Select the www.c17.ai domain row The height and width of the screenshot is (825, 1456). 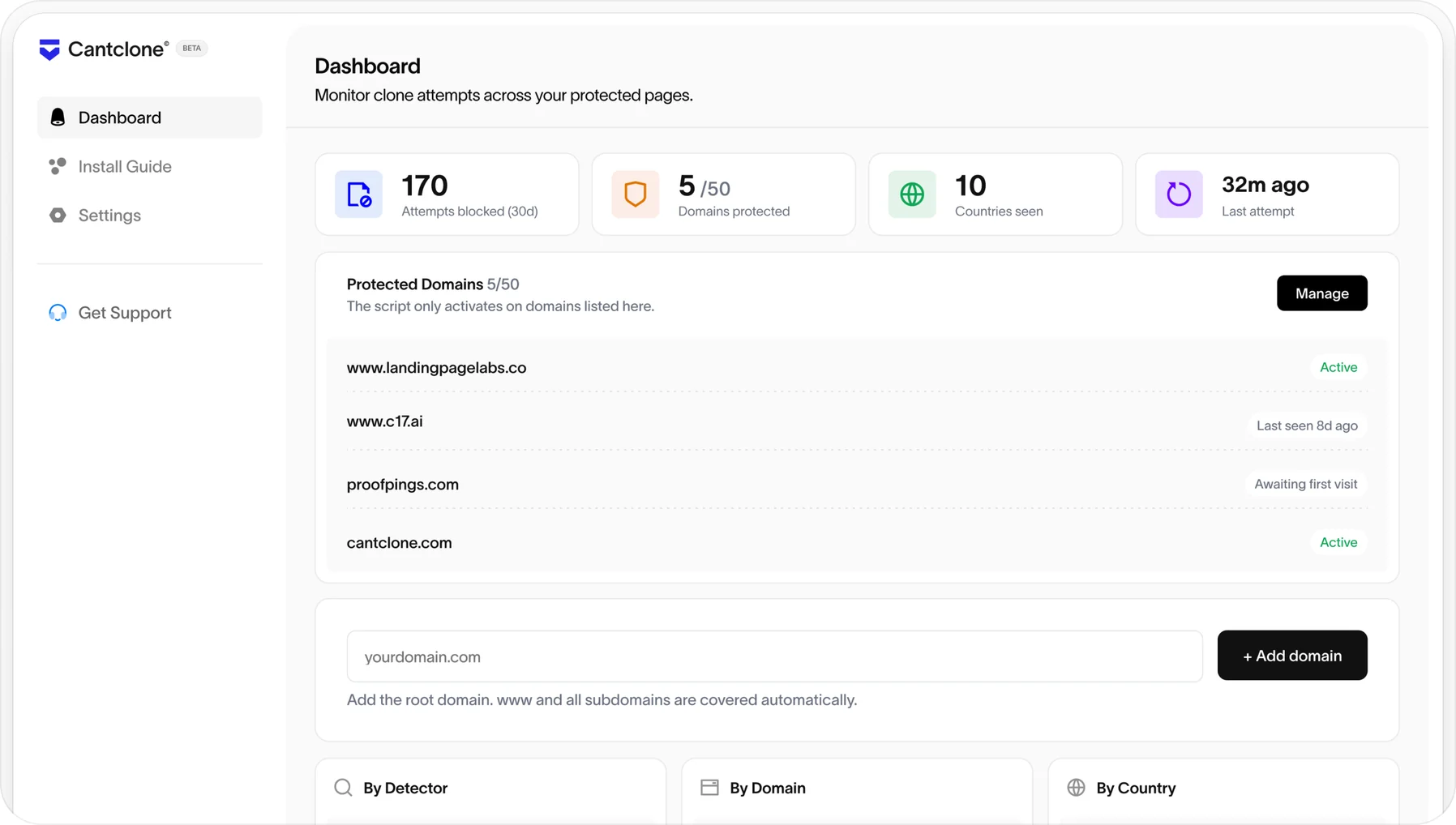click(857, 422)
